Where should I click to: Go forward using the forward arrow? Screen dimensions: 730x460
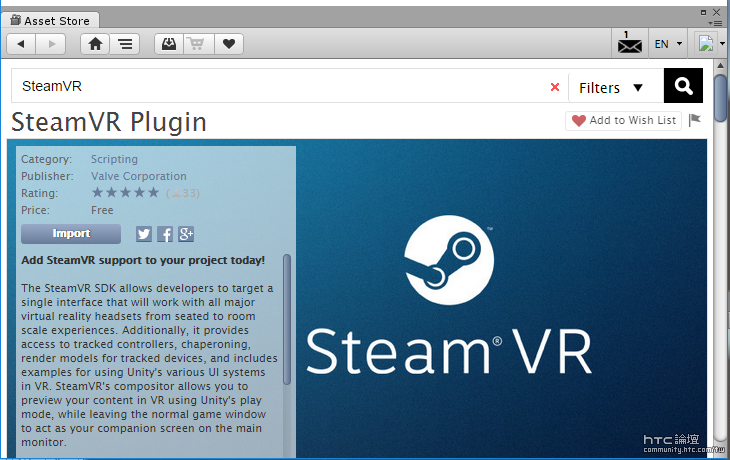(x=51, y=44)
